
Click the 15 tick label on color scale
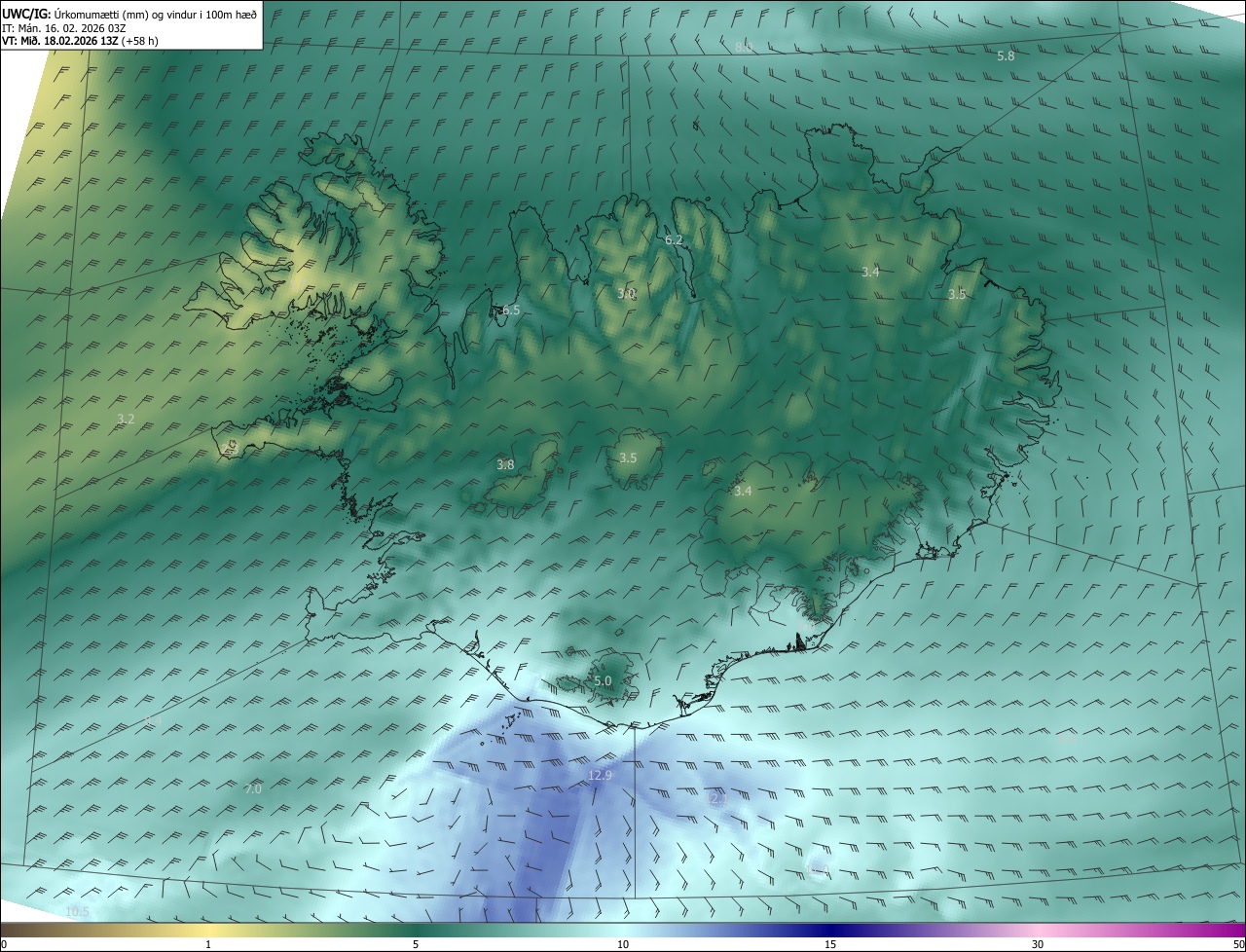click(x=830, y=945)
